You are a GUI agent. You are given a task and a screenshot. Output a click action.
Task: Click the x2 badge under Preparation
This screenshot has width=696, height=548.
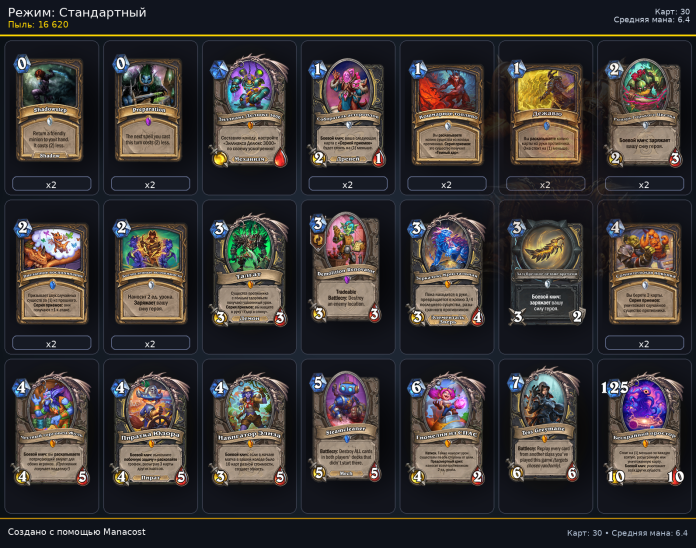pos(150,184)
